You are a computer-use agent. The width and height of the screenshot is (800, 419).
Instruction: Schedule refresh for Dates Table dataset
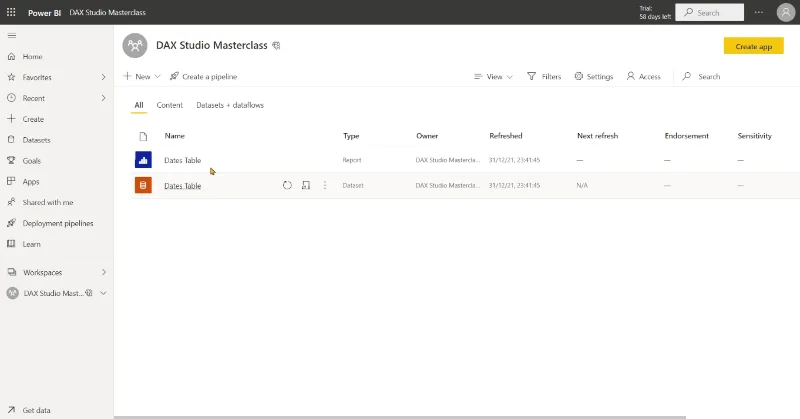[x=306, y=185]
